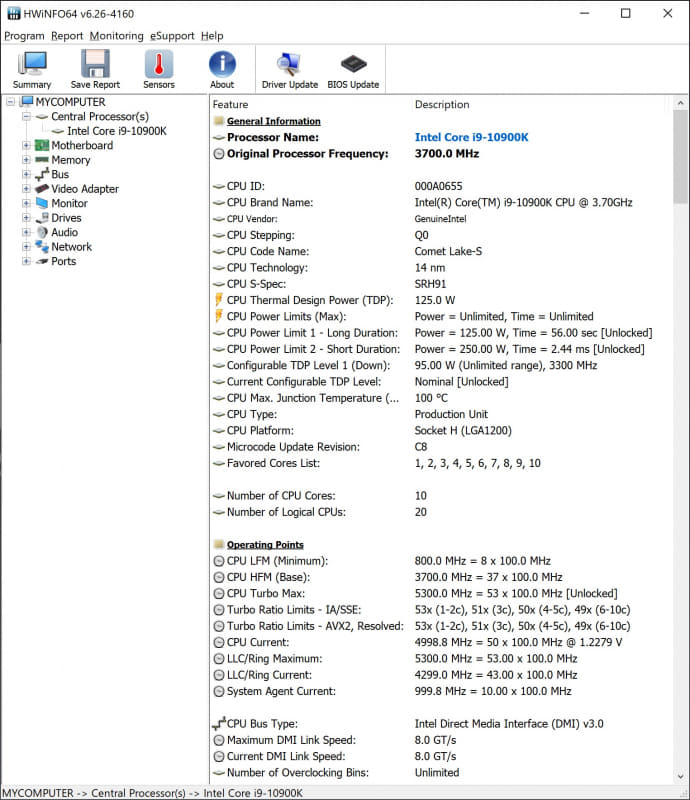The image size is (690, 800).
Task: Click the CPU Bus Type icon
Action: point(219,723)
